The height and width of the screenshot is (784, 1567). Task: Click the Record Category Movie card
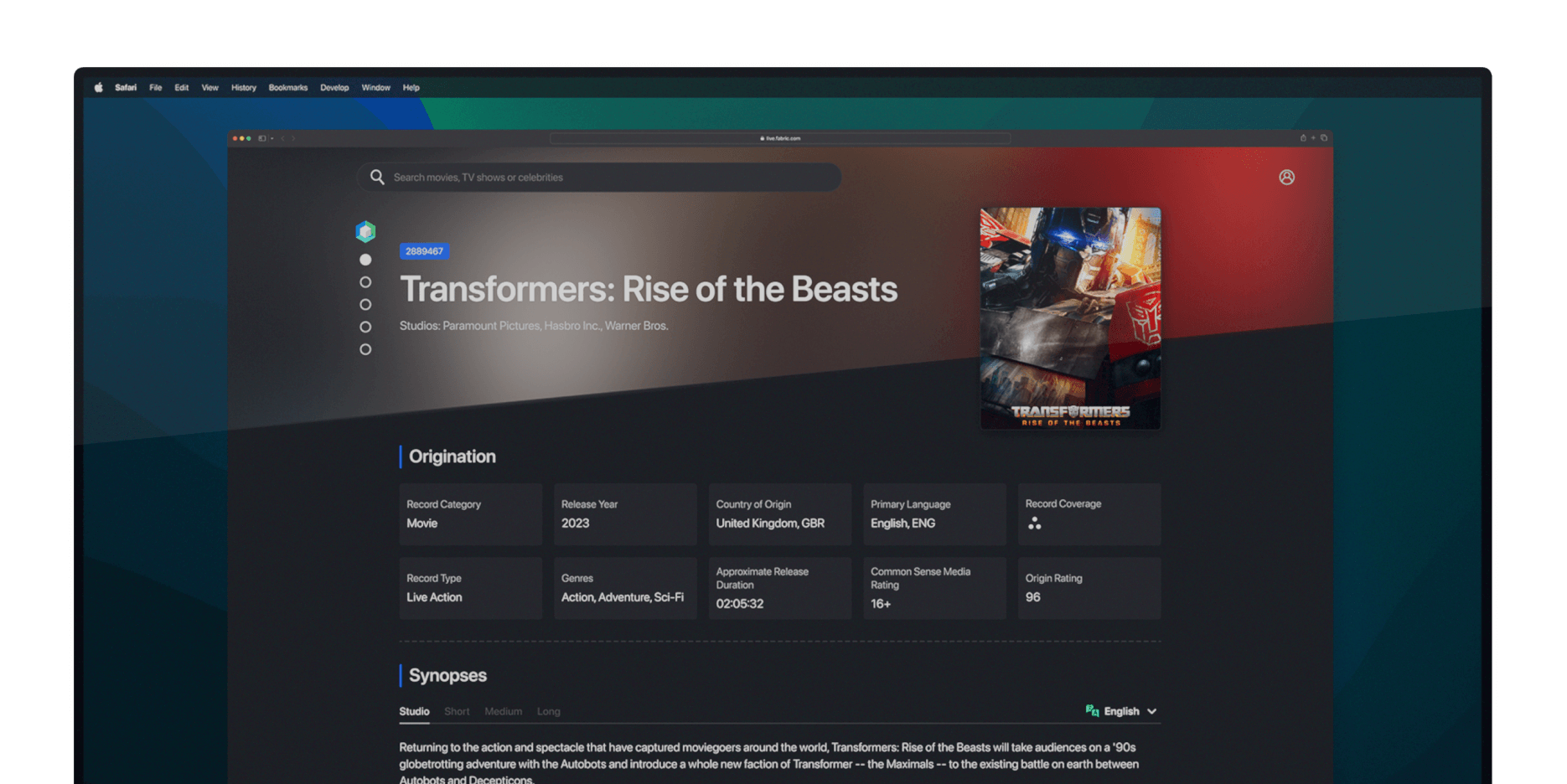[x=471, y=514]
